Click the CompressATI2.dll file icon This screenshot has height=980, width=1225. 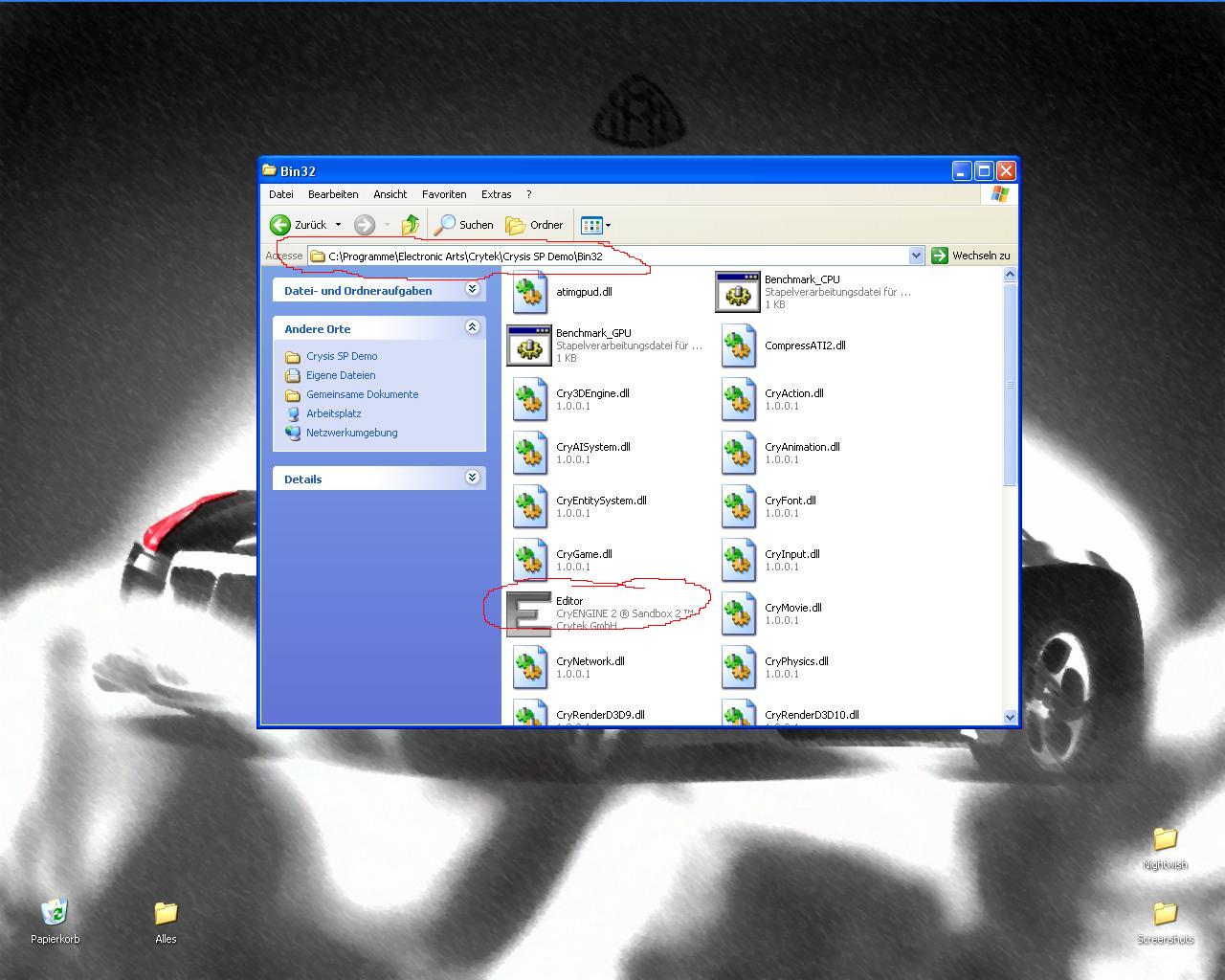738,346
